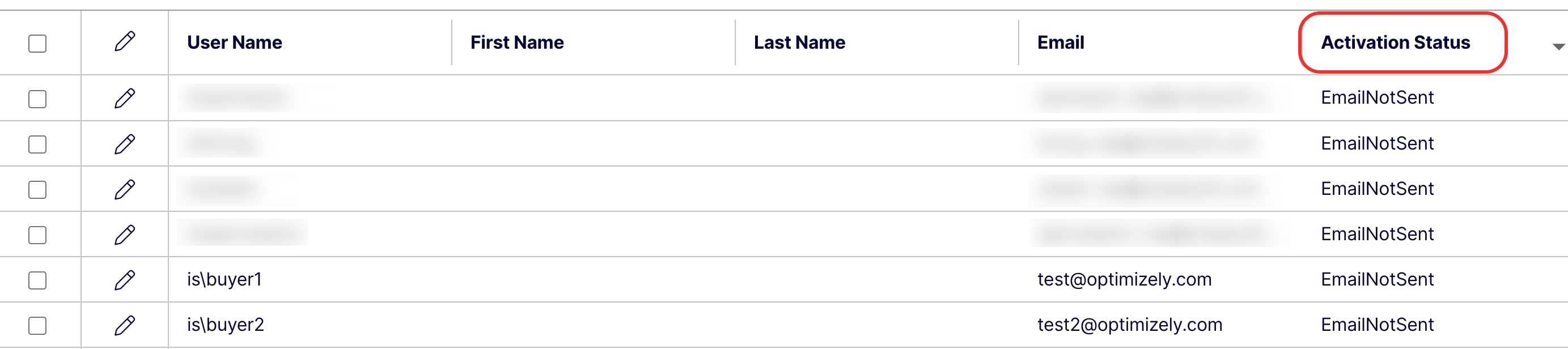Sort by the User Name column header
This screenshot has width=1568, height=349.
point(234,42)
